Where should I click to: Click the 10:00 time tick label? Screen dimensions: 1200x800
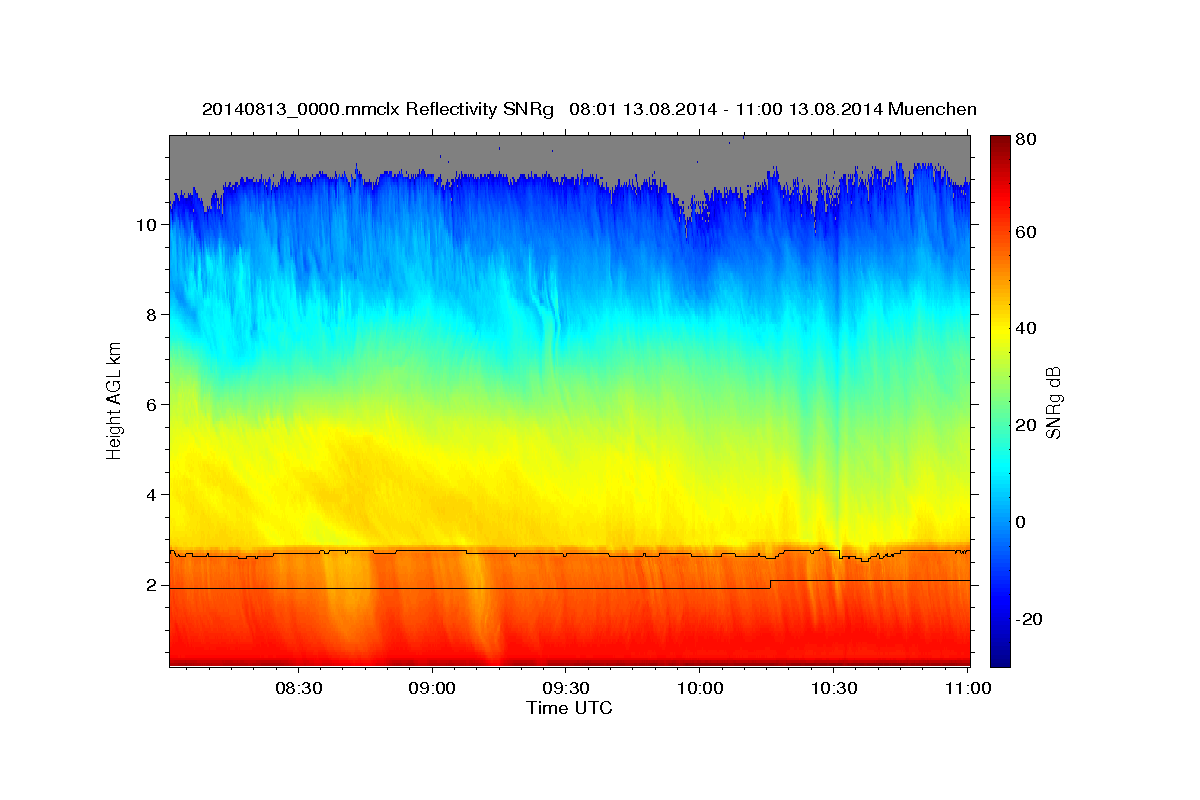coord(699,689)
